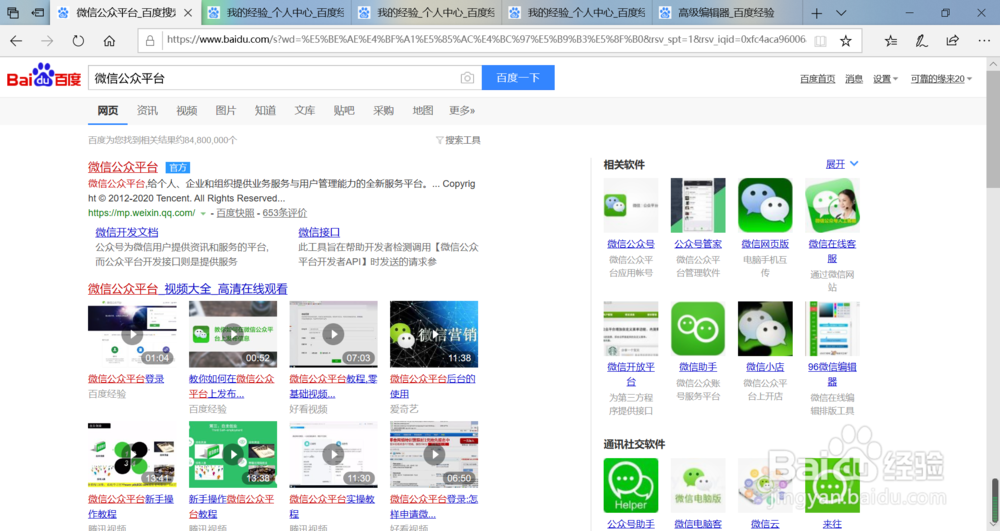The width and height of the screenshot is (1000, 531).
Task: Switch to 资讯 search tab
Action: (147, 110)
